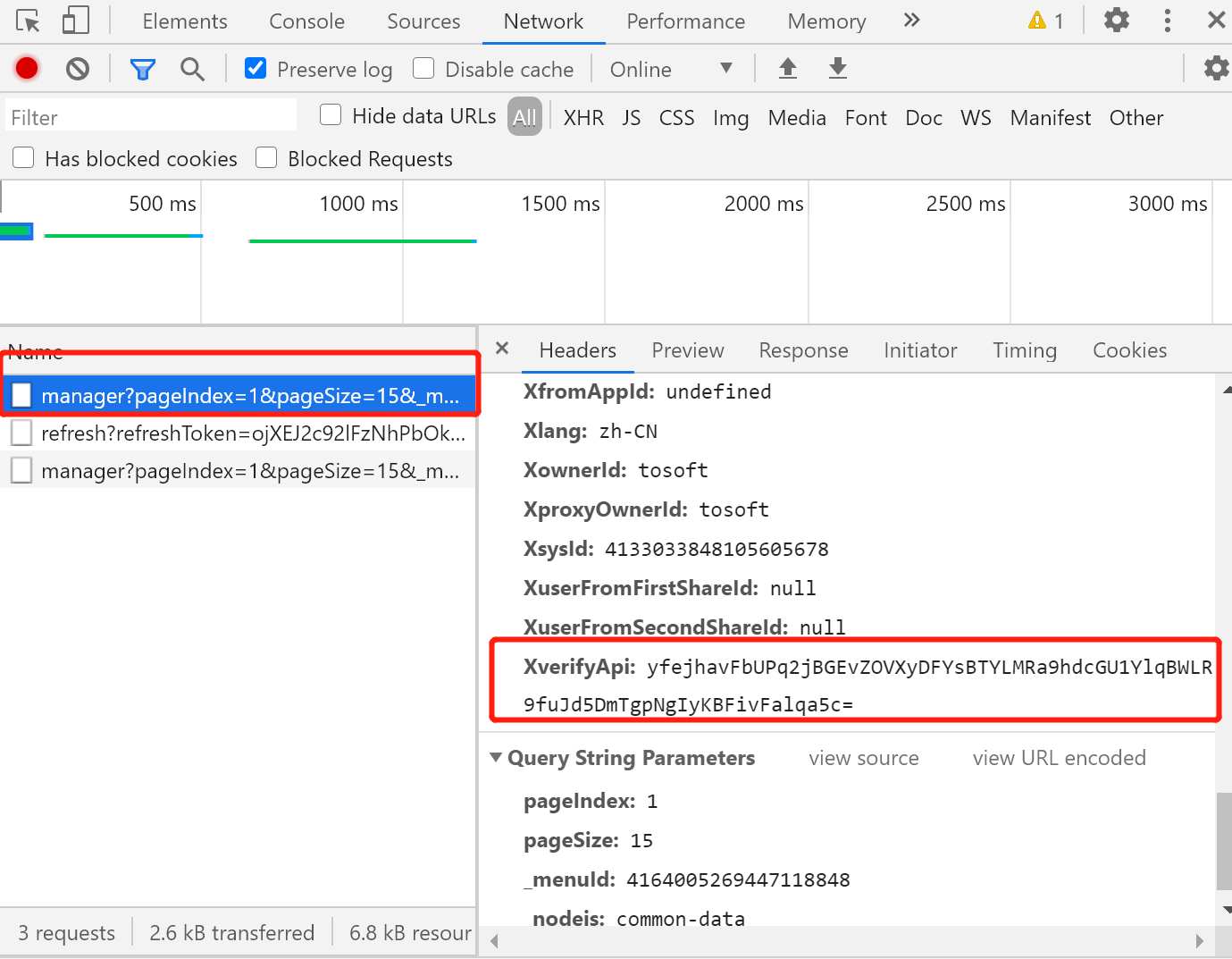Open the Performance tab
This screenshot has height=959, width=1232.
(x=685, y=21)
